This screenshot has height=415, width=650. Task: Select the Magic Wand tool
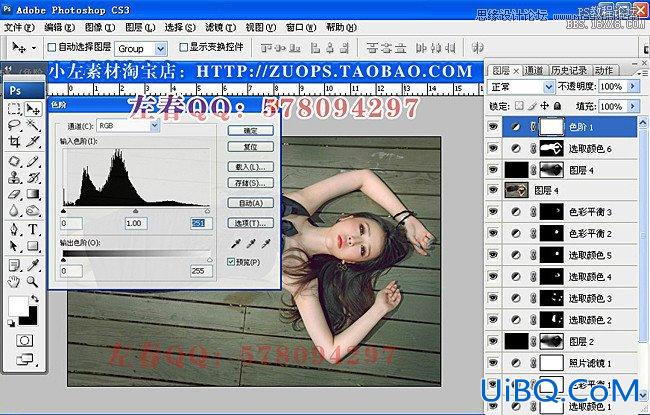coord(33,125)
